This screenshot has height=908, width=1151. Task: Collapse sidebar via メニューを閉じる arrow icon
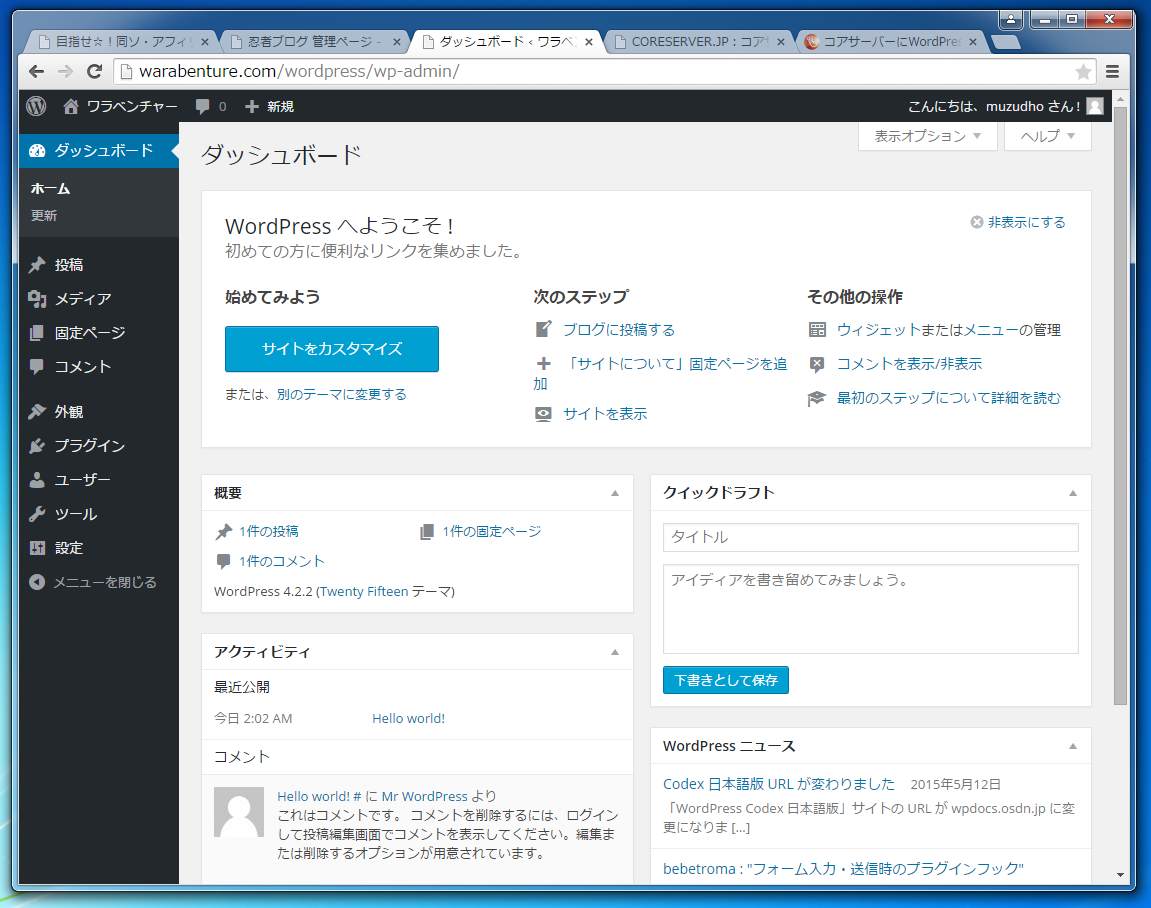[37, 582]
